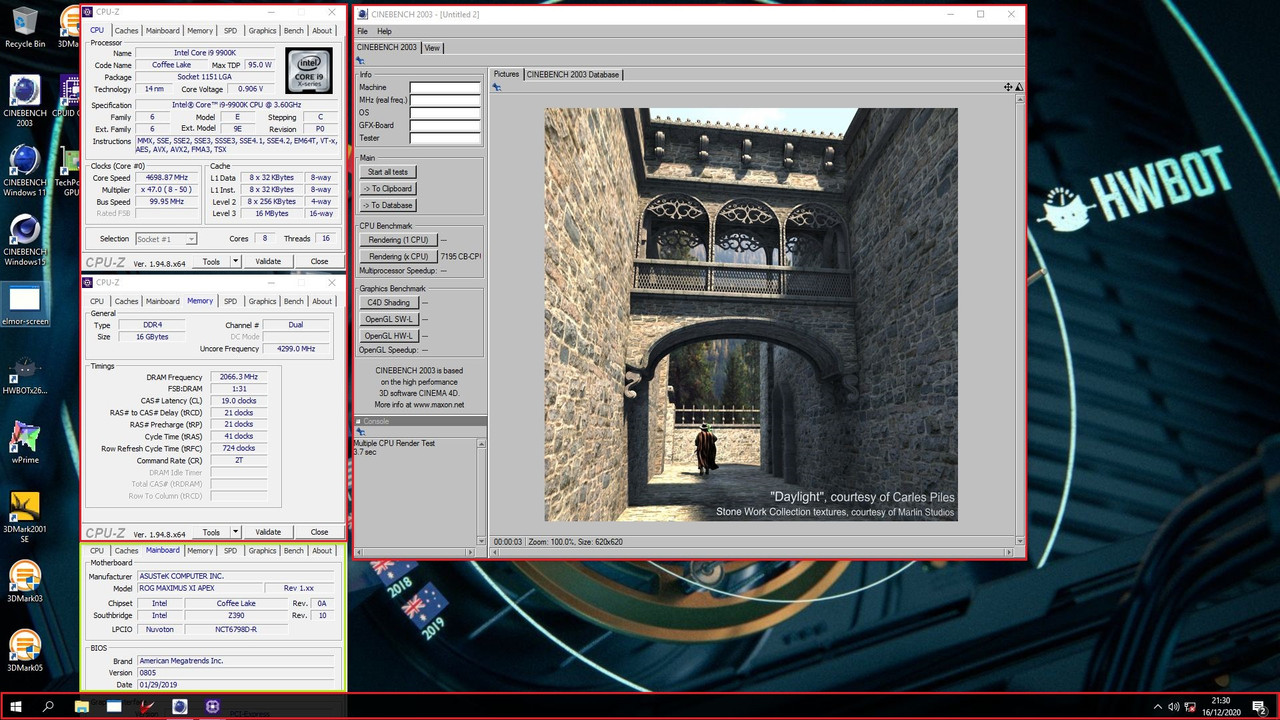Viewport: 1280px width, 720px height.
Task: Open taskbar search magnifier
Action: point(48,707)
